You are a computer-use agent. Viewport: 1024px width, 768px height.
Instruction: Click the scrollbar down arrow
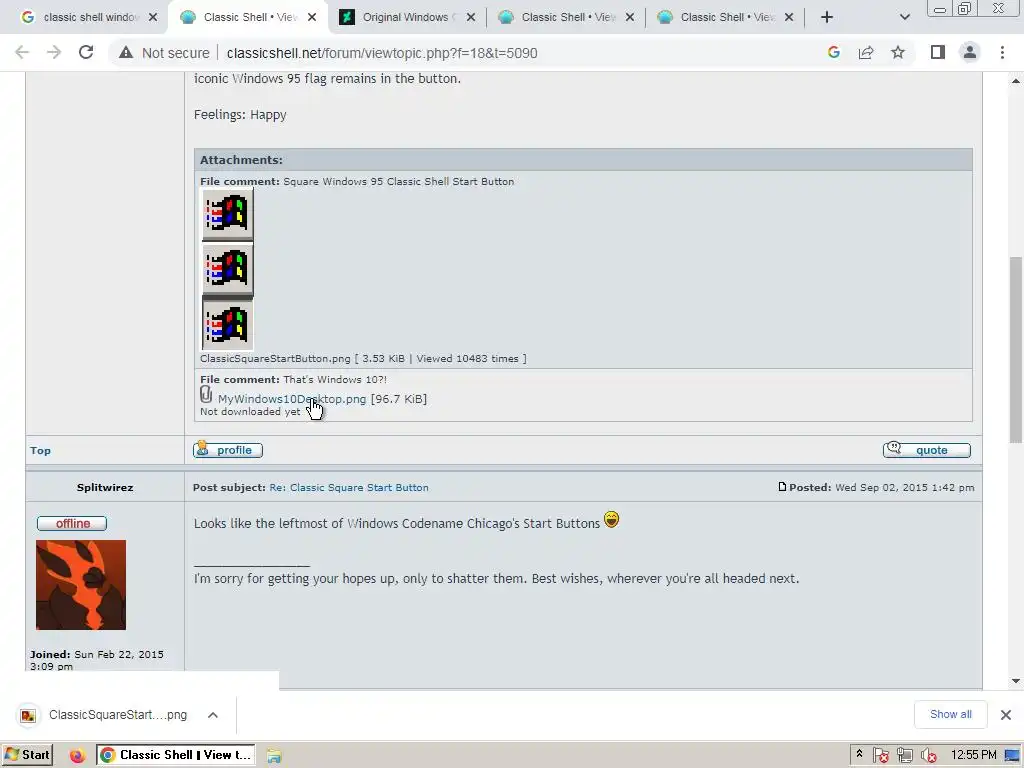coord(1016,681)
